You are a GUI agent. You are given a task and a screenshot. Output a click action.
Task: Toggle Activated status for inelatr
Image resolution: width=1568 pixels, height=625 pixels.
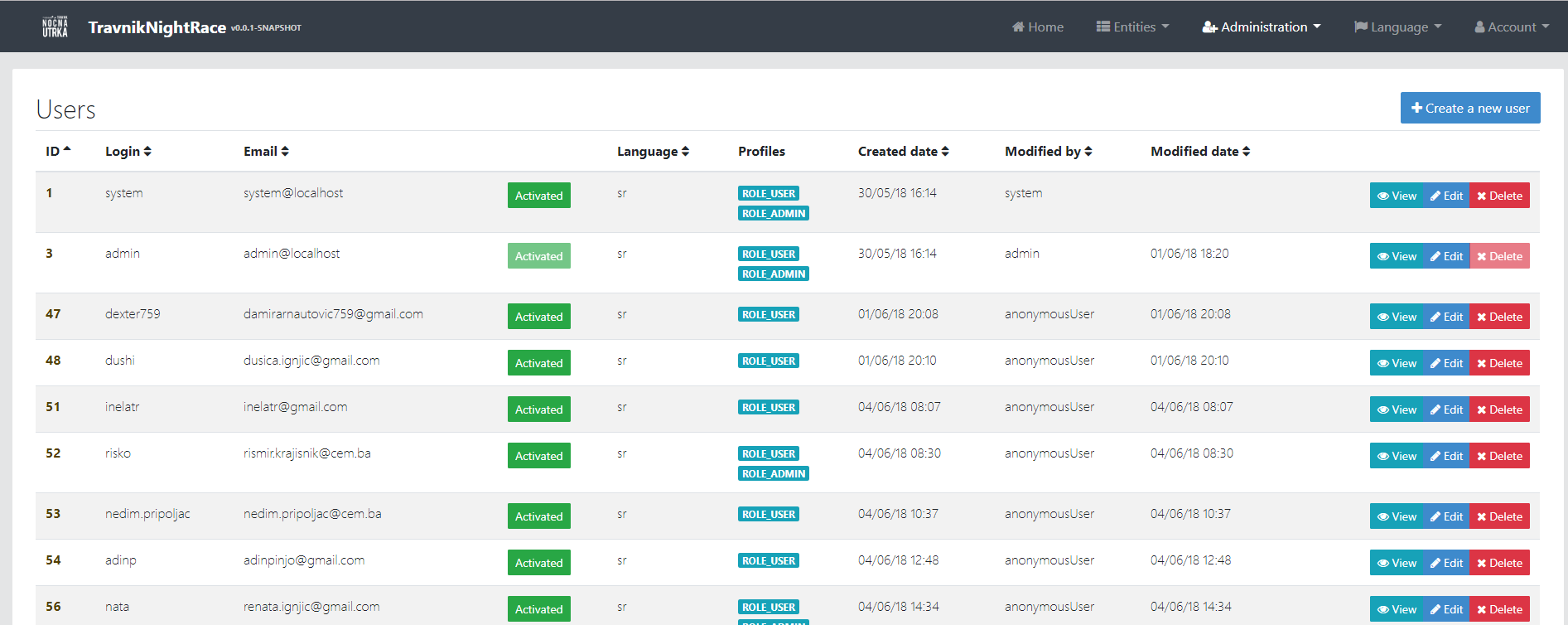[x=539, y=409]
